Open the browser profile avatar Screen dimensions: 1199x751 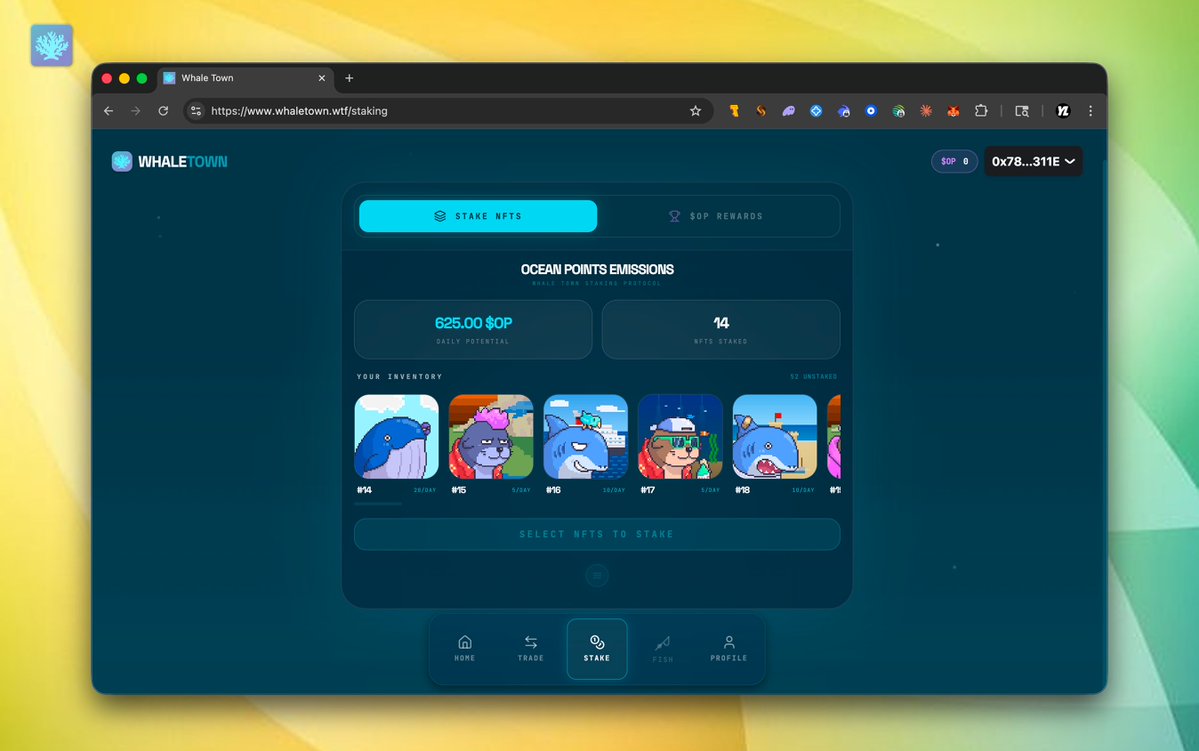1063,111
